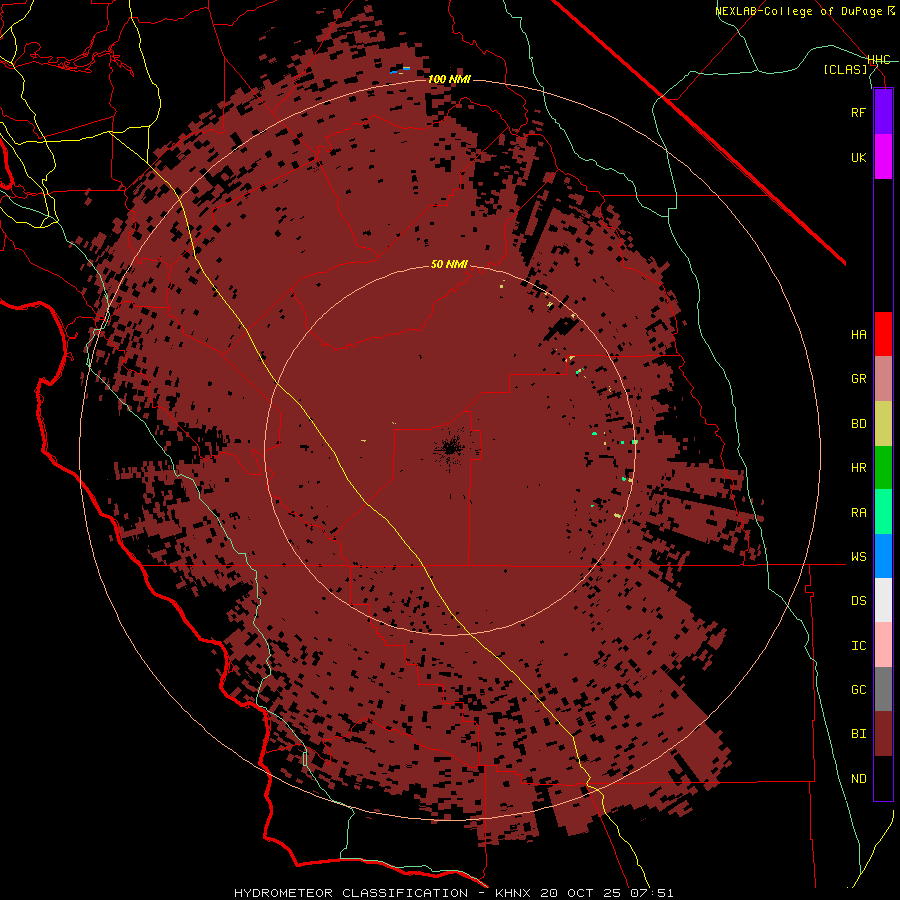
Task: Click the BD legend label
Action: [x=858, y=424]
